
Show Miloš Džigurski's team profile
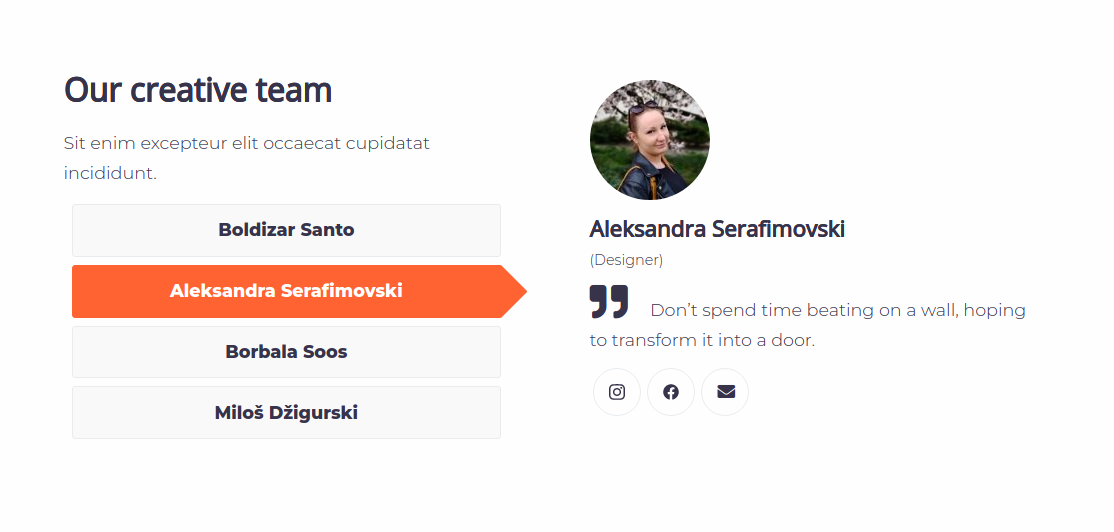pyautogui.click(x=286, y=413)
